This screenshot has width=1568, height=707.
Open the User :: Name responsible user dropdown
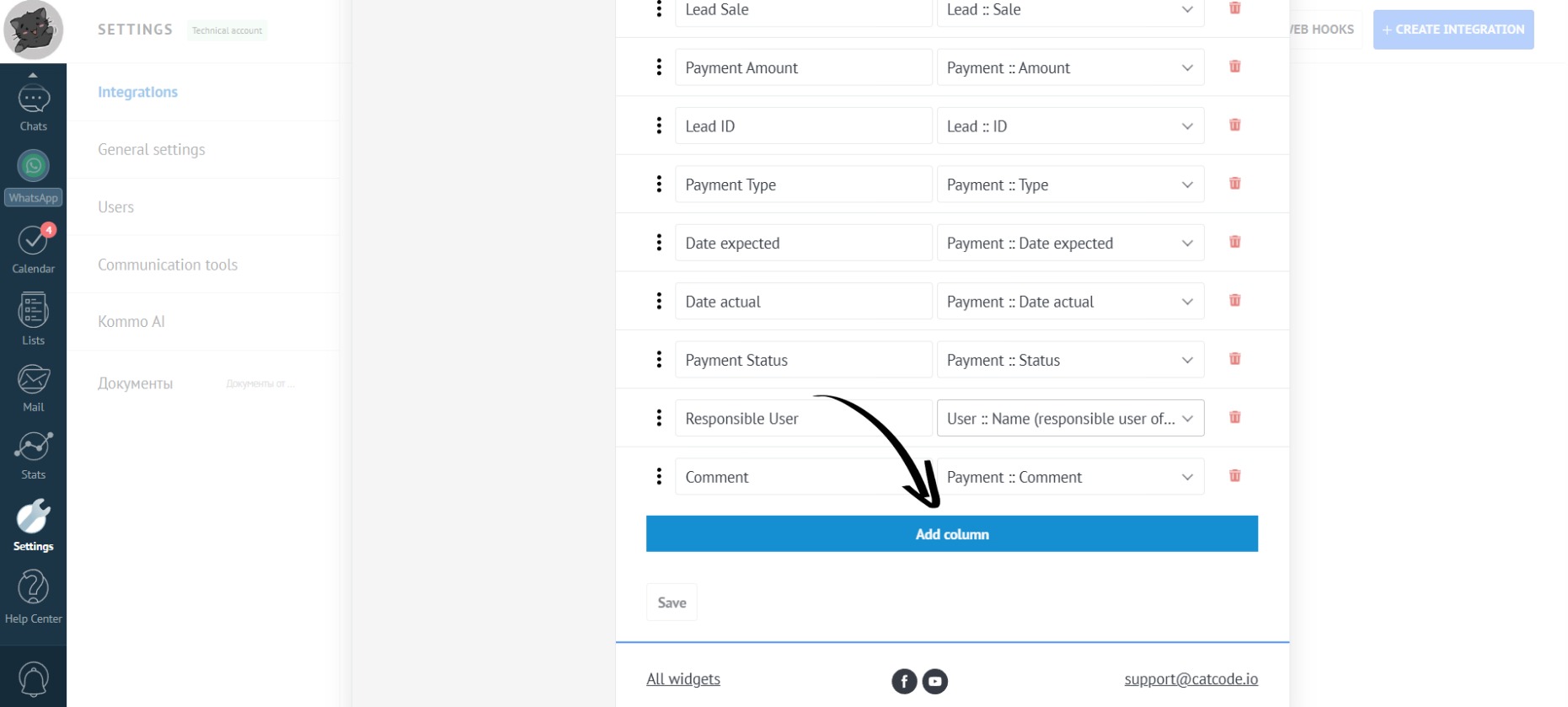point(1070,418)
